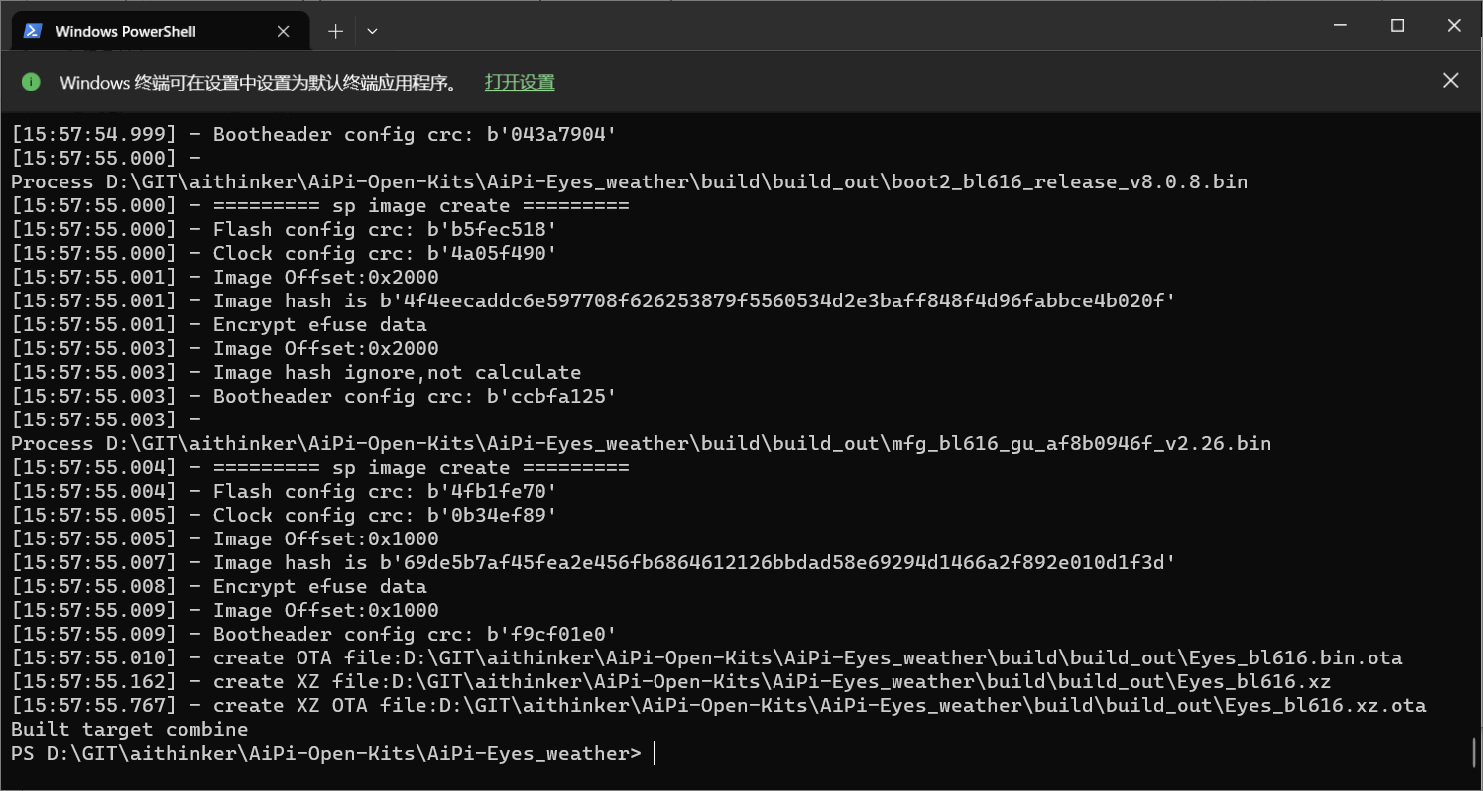The image size is (1483, 791).
Task: Dismiss the default terminal notification bar
Action: point(1451,81)
